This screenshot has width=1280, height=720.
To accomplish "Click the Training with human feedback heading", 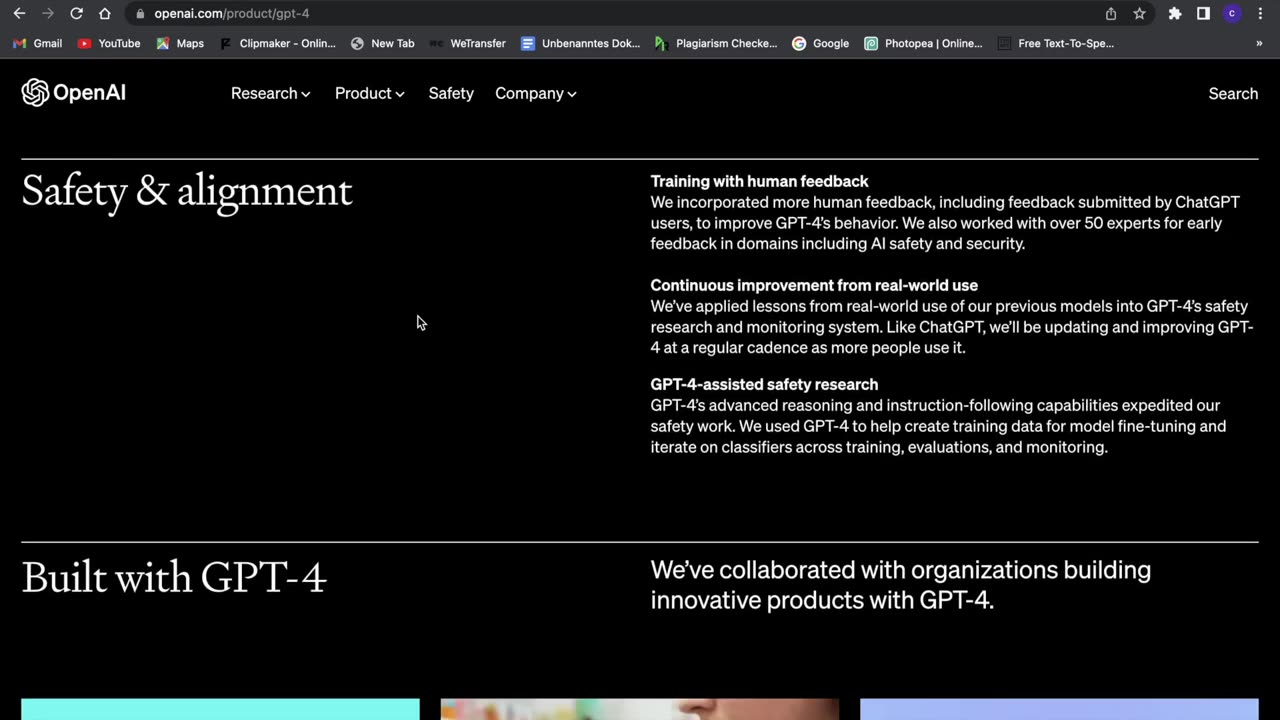I will [x=759, y=181].
